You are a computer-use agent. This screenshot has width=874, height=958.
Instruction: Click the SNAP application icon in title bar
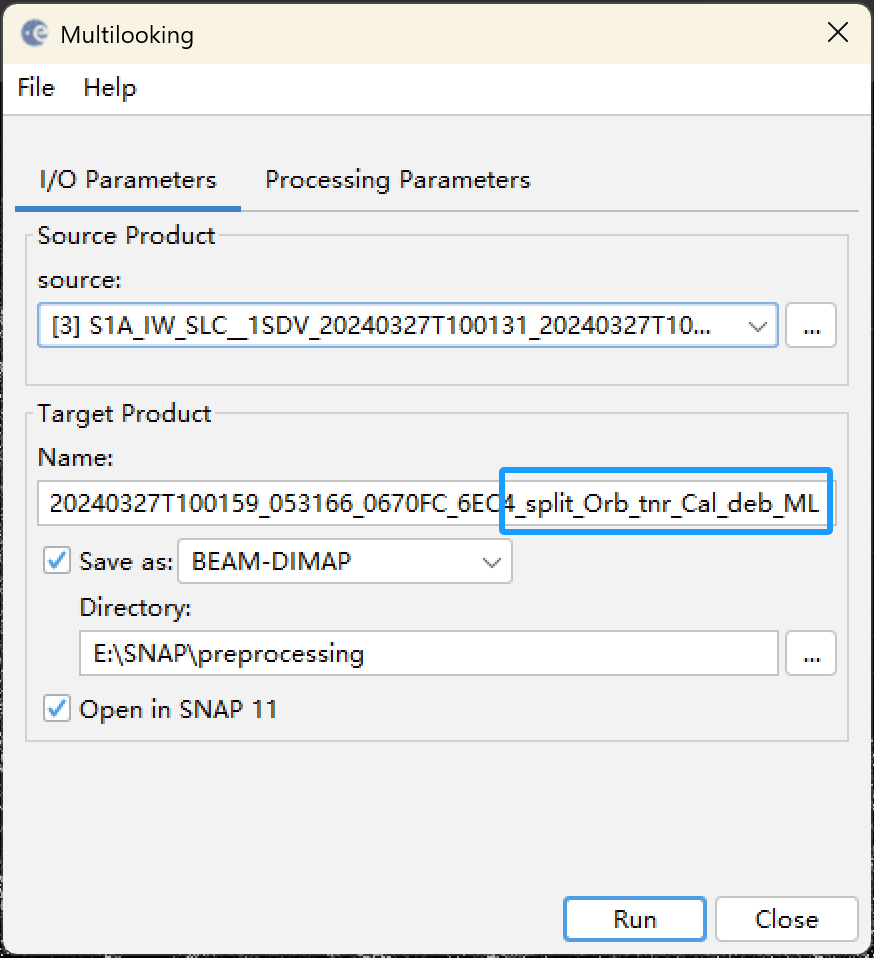[34, 34]
